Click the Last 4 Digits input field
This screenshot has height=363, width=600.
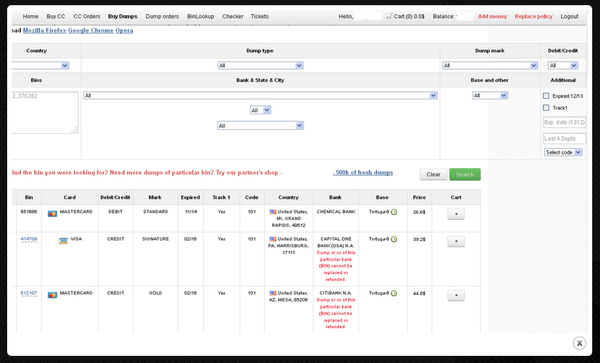tap(564, 138)
